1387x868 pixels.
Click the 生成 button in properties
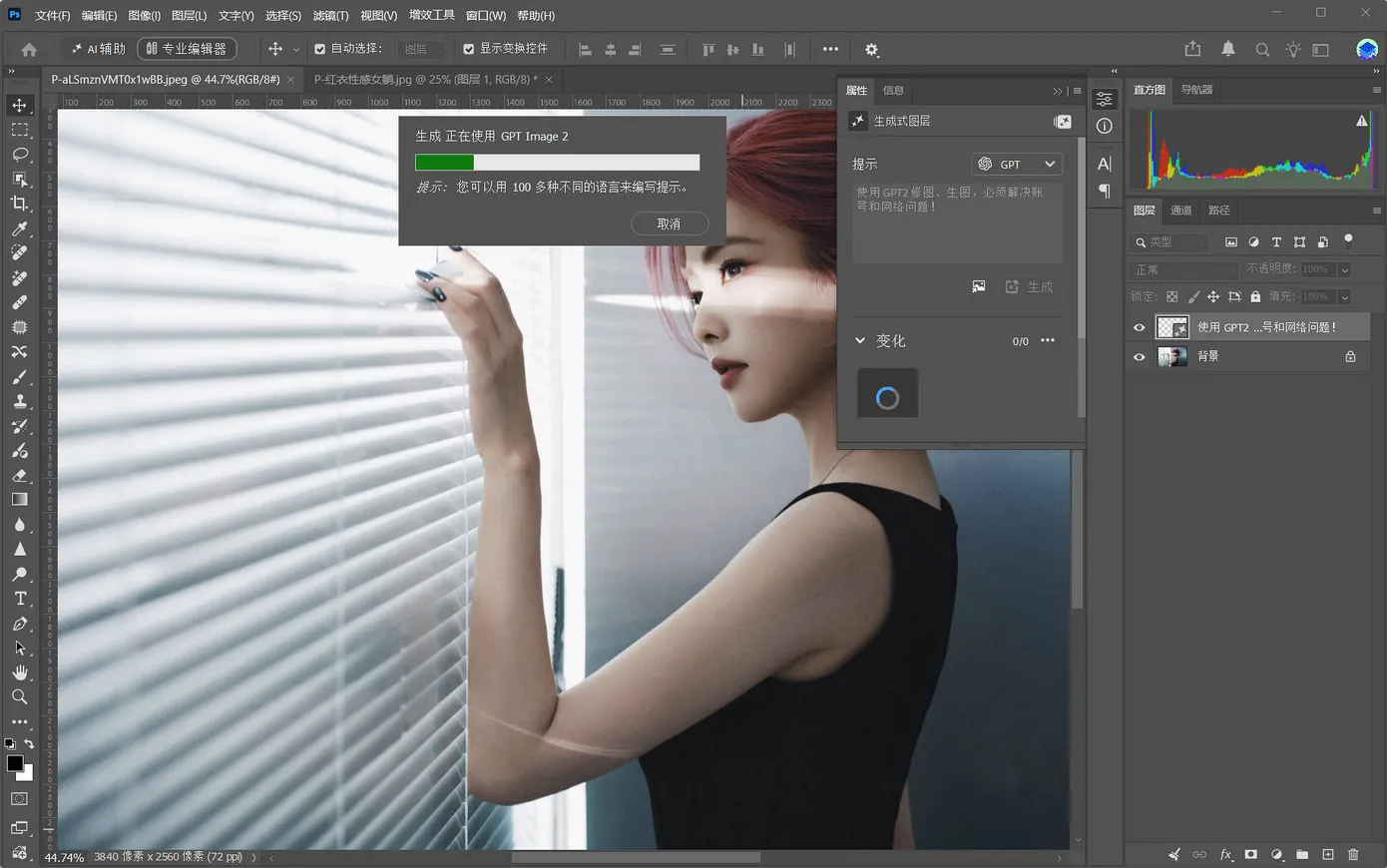point(1030,287)
